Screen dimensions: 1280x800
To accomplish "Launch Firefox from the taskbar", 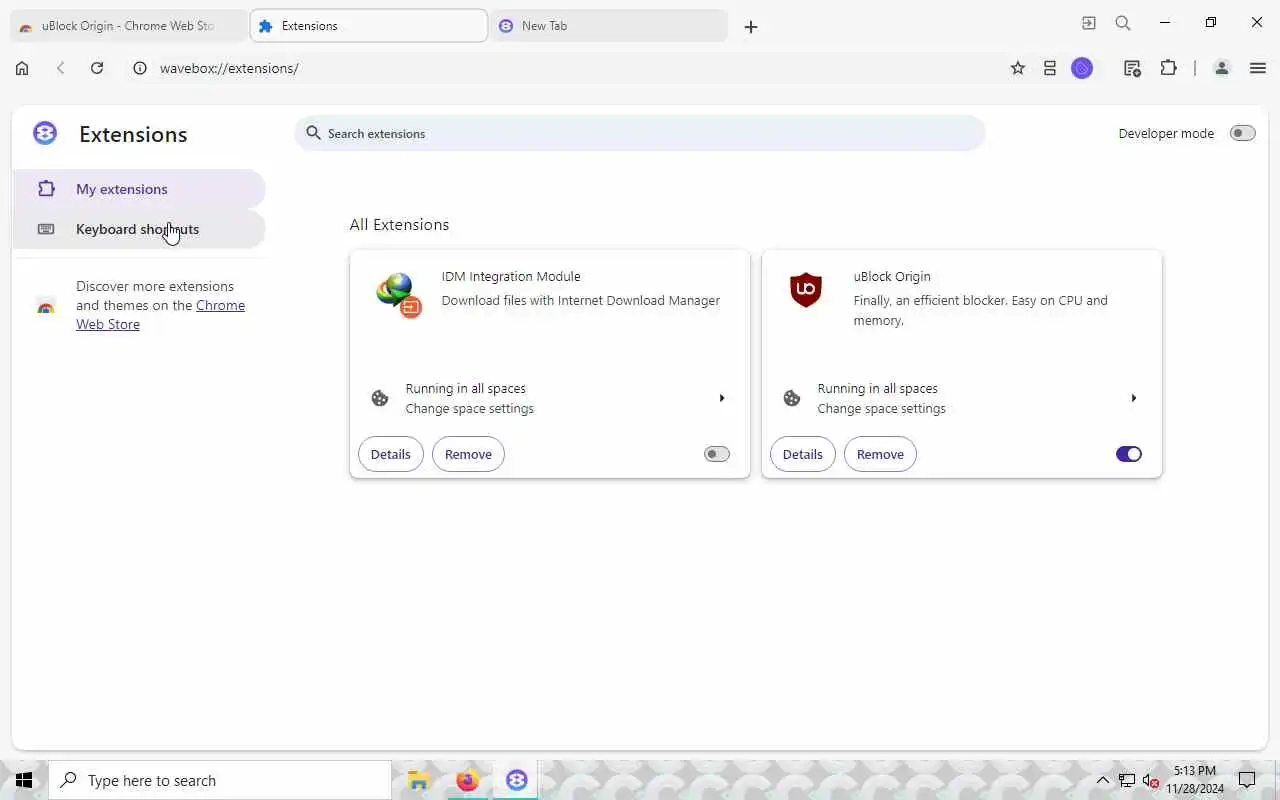I will pos(467,780).
